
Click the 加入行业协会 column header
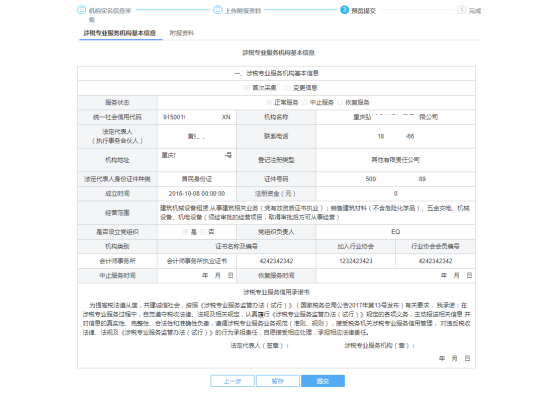356,246
